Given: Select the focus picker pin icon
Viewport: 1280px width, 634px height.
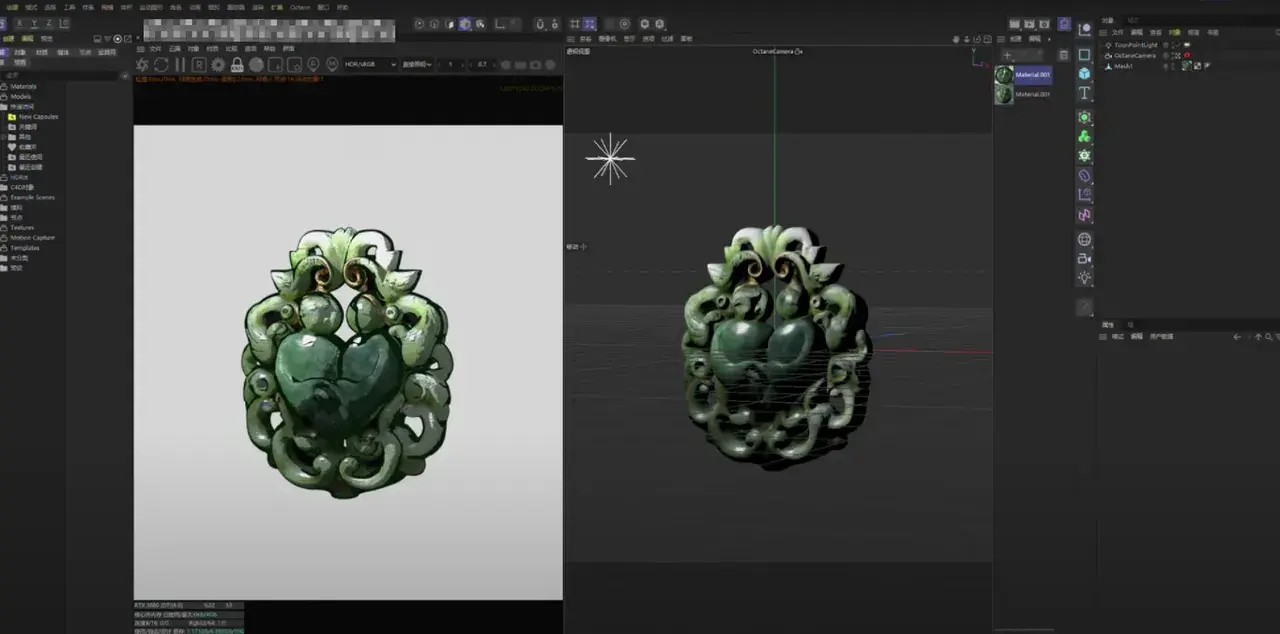Looking at the screenshot, I should click(315, 64).
